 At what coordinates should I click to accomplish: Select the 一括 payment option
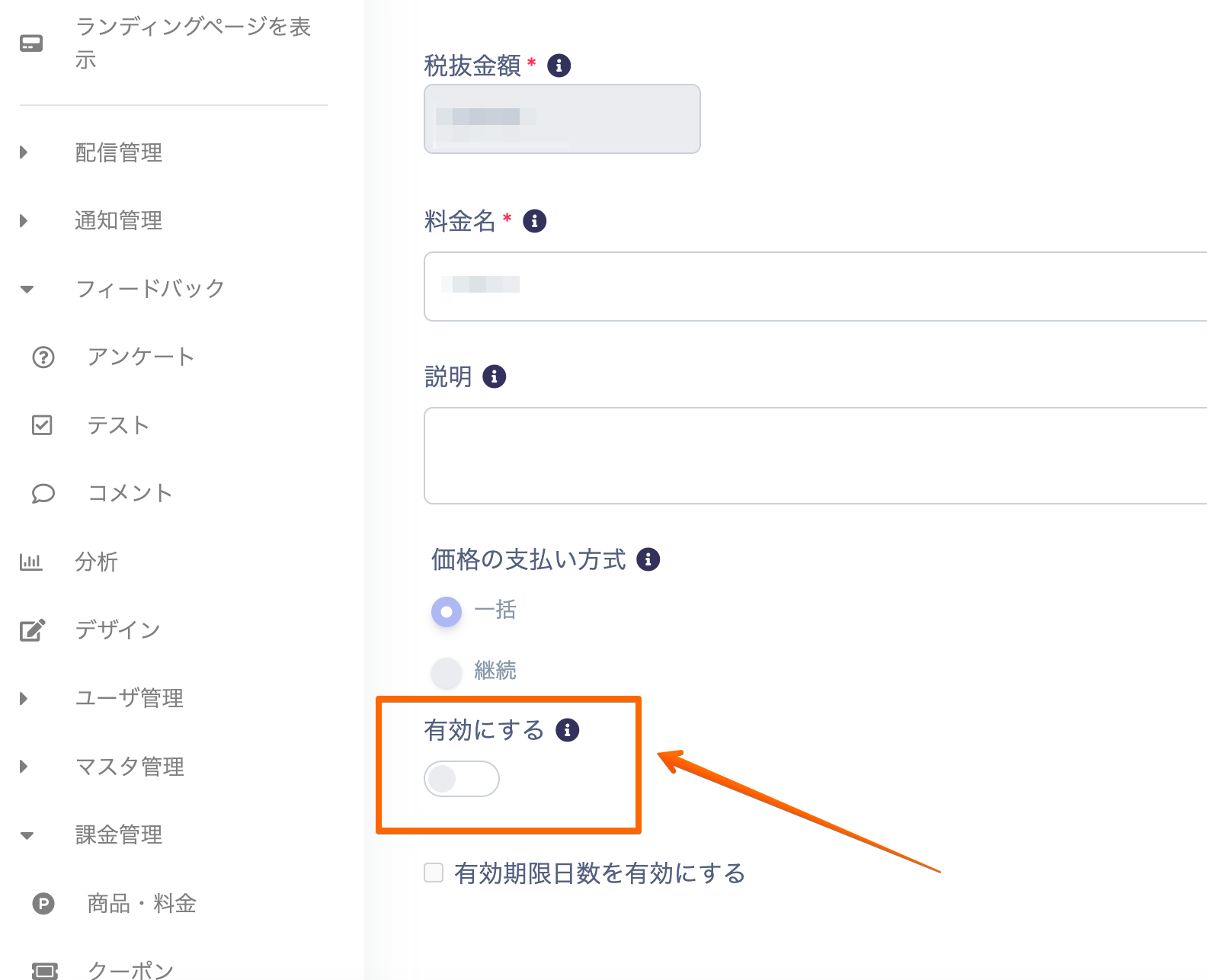pos(447,611)
